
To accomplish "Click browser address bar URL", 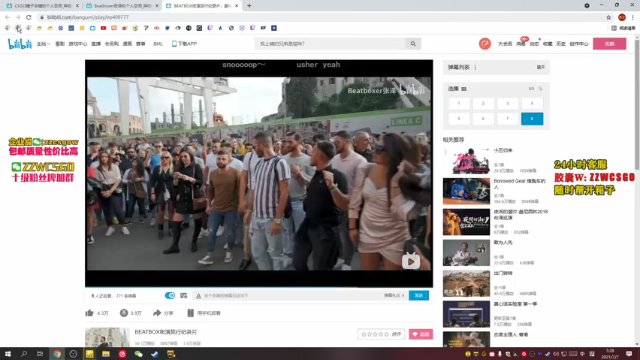I will [88, 18].
